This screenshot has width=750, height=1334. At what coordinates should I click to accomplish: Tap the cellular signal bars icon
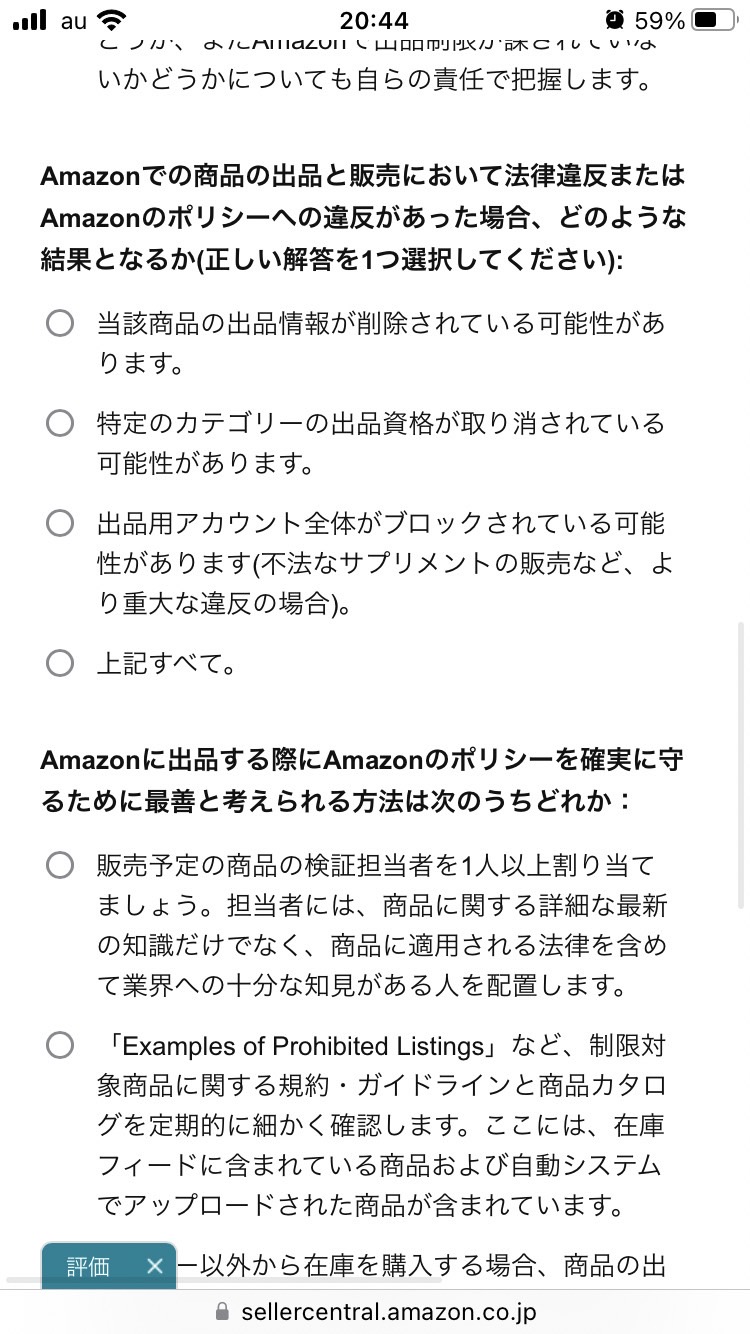30,21
